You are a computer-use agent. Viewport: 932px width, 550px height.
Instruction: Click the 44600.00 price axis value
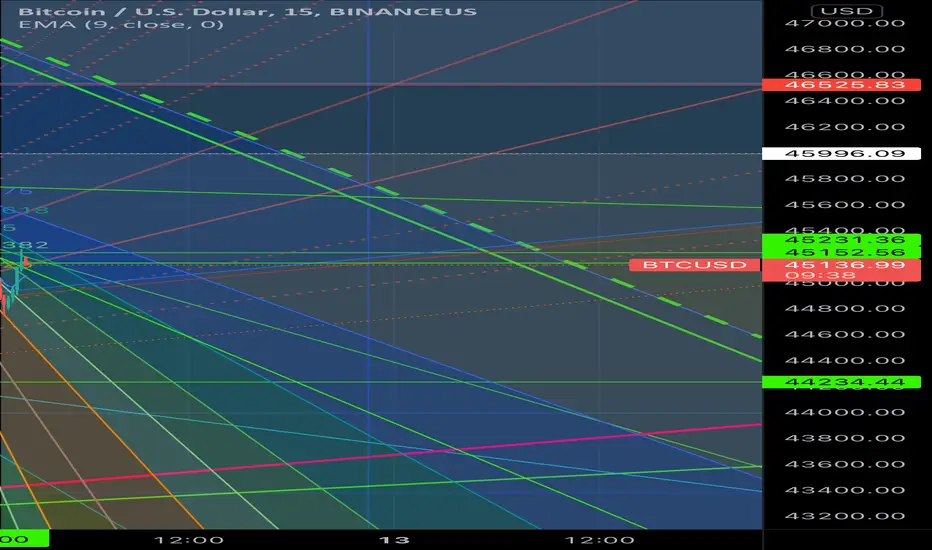pos(845,334)
